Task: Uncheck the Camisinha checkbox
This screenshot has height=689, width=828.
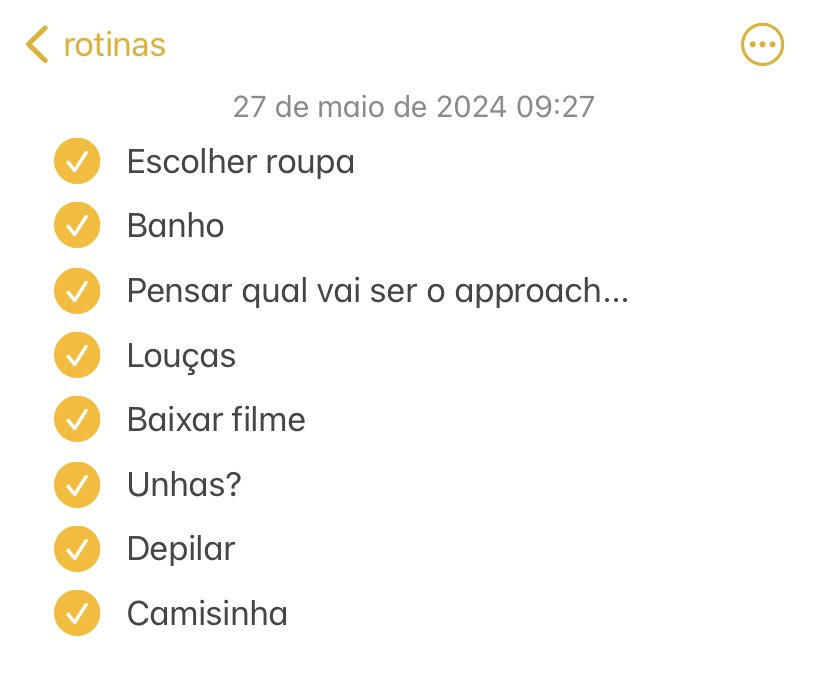Action: click(x=77, y=613)
